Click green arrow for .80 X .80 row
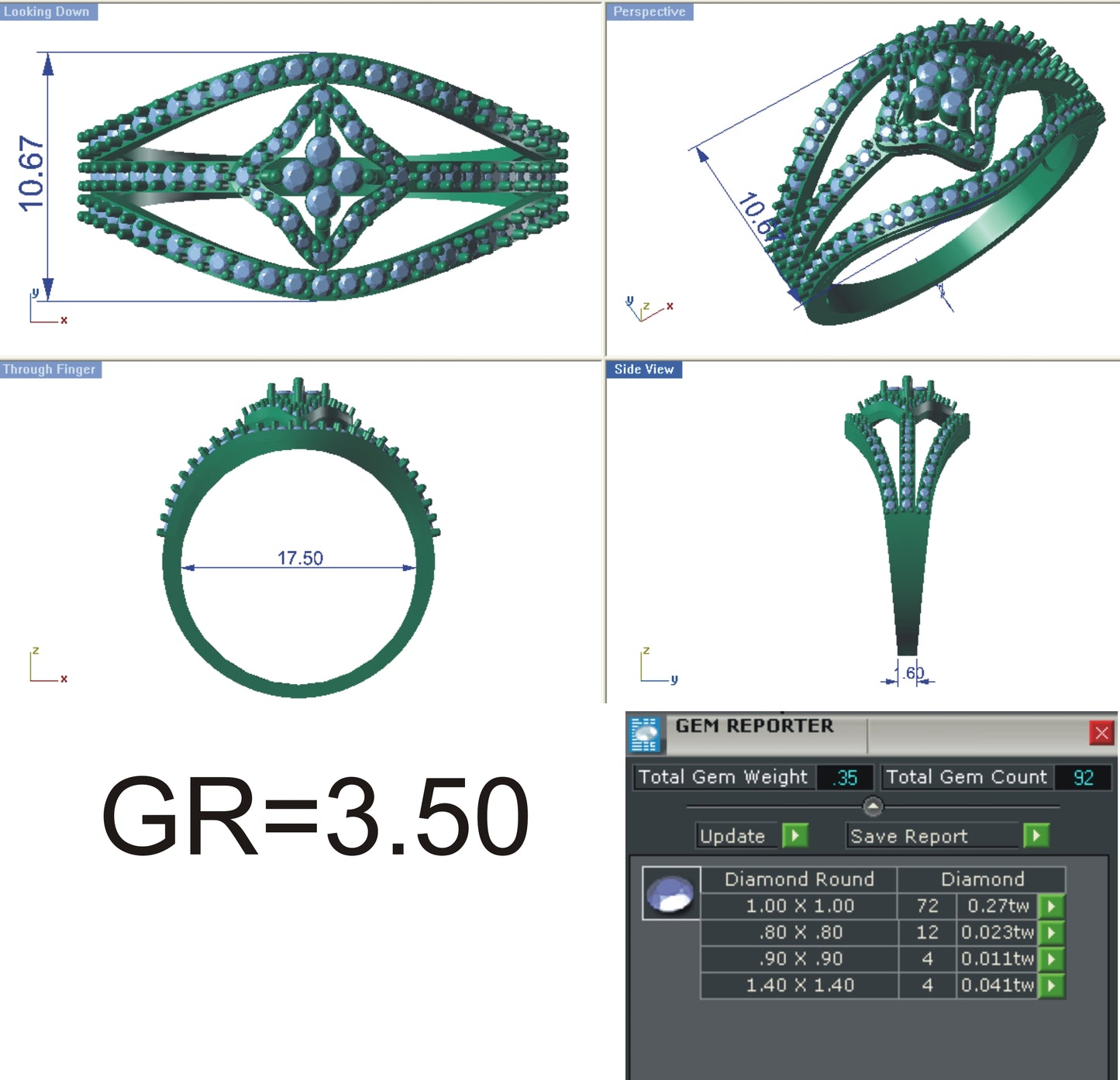 [x=1052, y=932]
